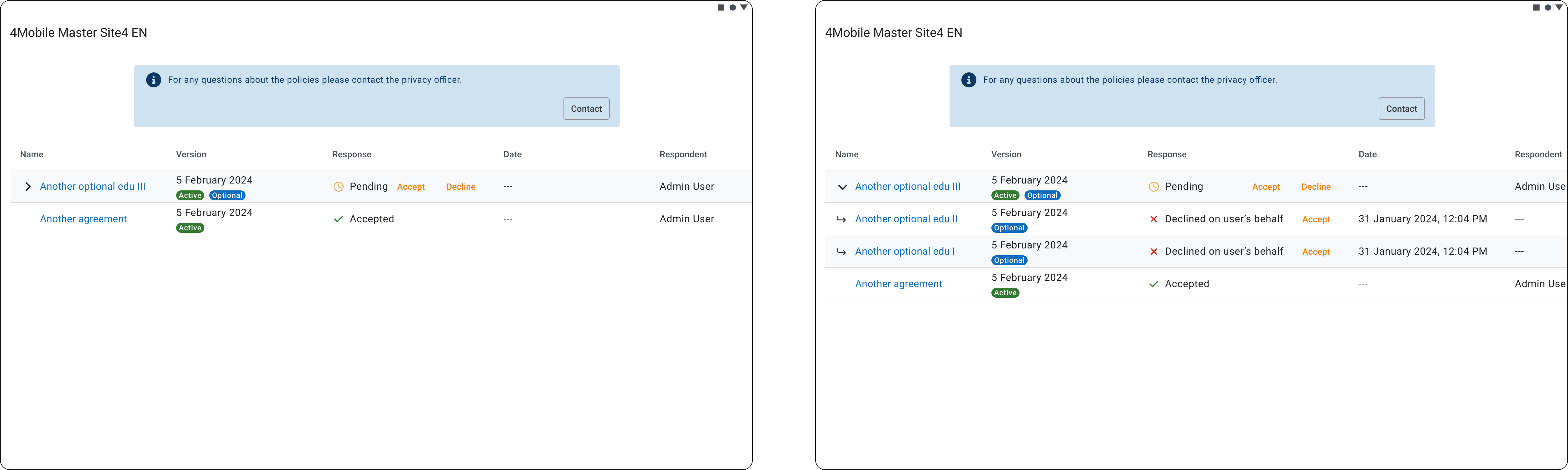The height and width of the screenshot is (470, 1568).
Task: Click Date column header in right window
Action: (x=1368, y=154)
